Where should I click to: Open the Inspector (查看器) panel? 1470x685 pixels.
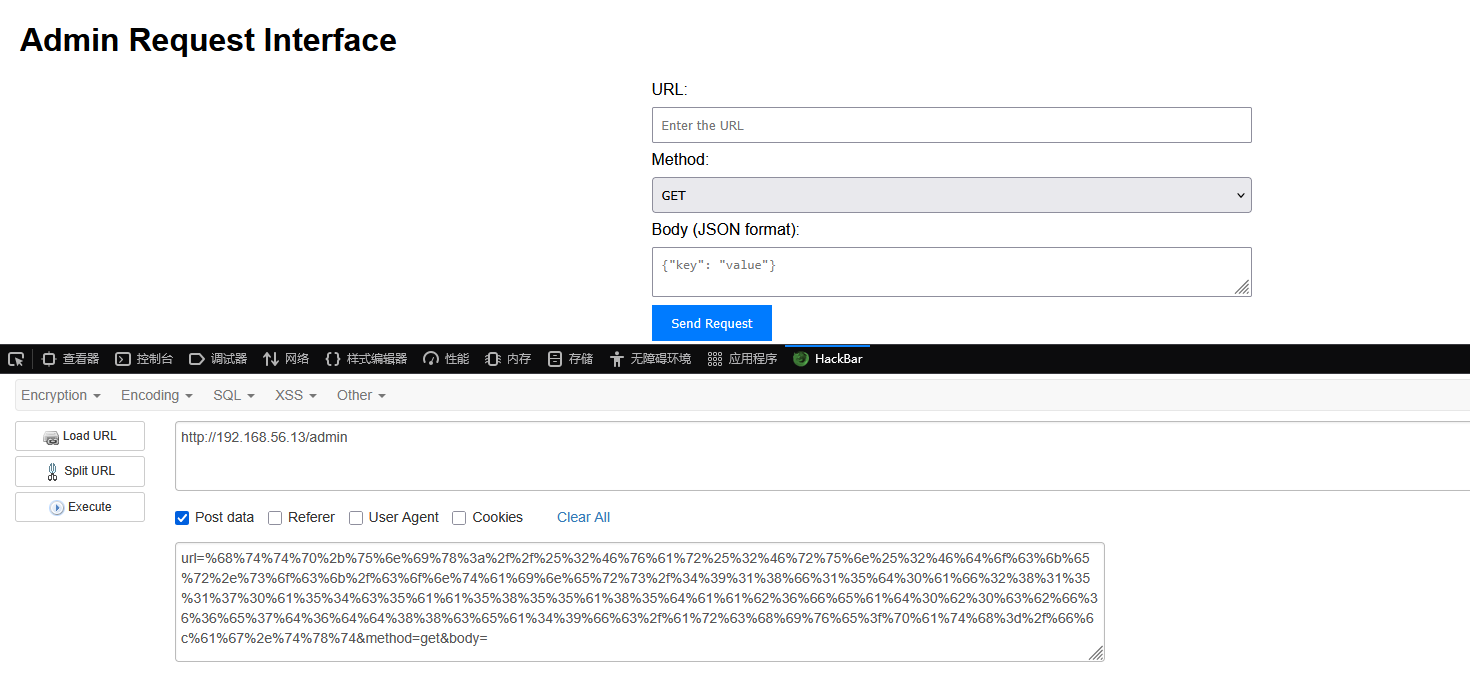(x=70, y=359)
